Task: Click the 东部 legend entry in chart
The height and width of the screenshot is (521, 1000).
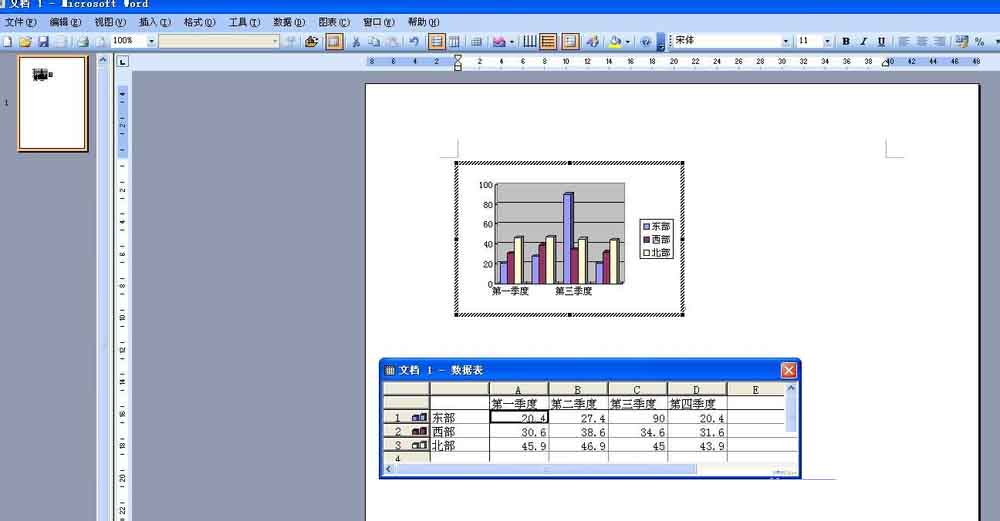Action: [x=656, y=226]
